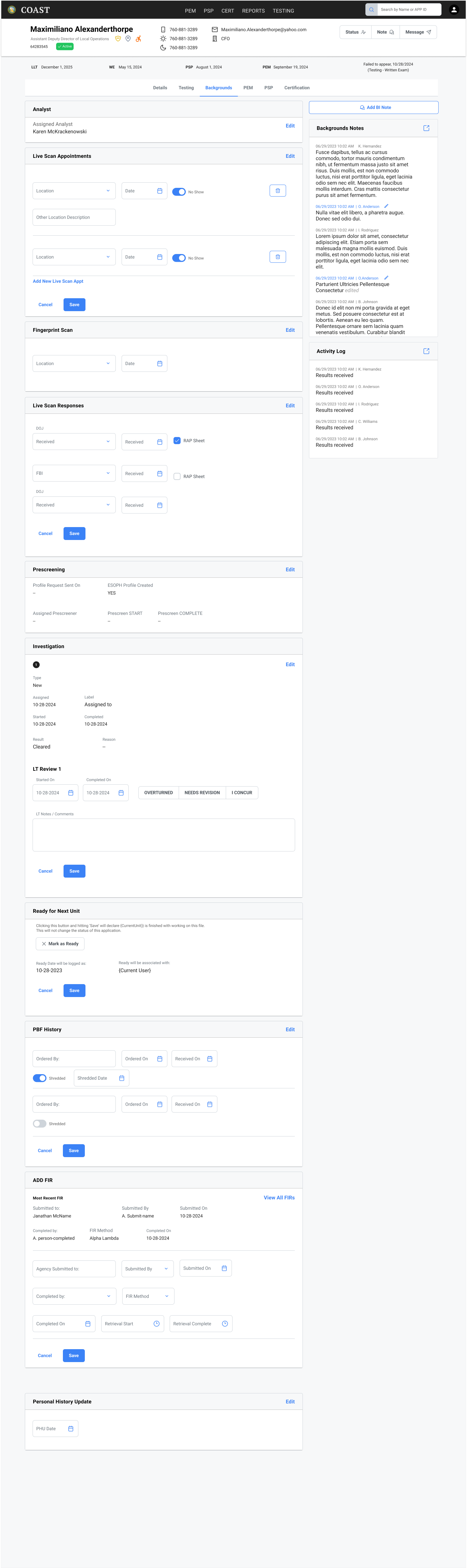The width and height of the screenshot is (467, 1568).
Task: Delete the Live Scan appointment above Other Location Description
Action: tap(278, 190)
